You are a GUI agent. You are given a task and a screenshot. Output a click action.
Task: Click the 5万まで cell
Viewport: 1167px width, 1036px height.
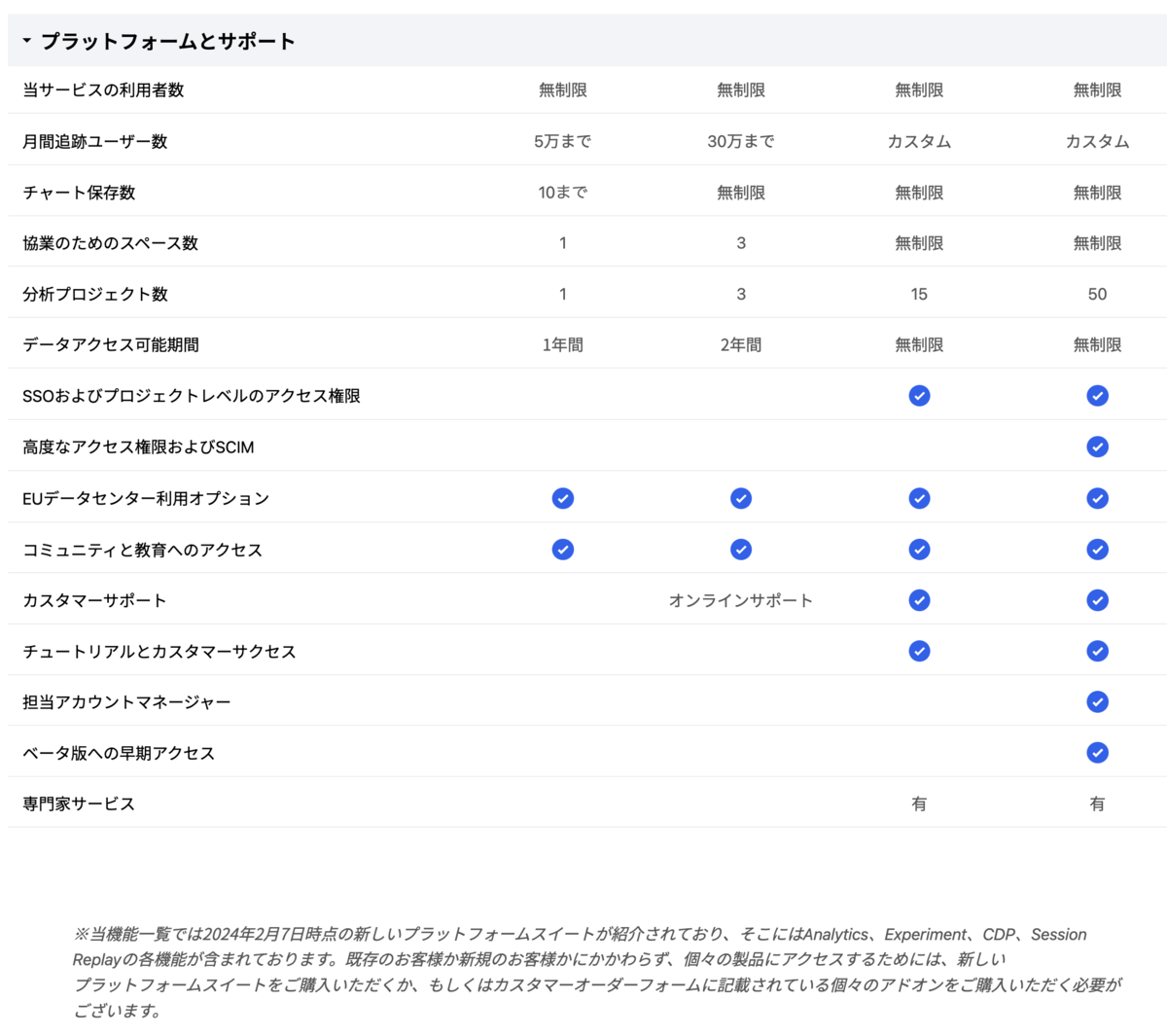tap(562, 141)
